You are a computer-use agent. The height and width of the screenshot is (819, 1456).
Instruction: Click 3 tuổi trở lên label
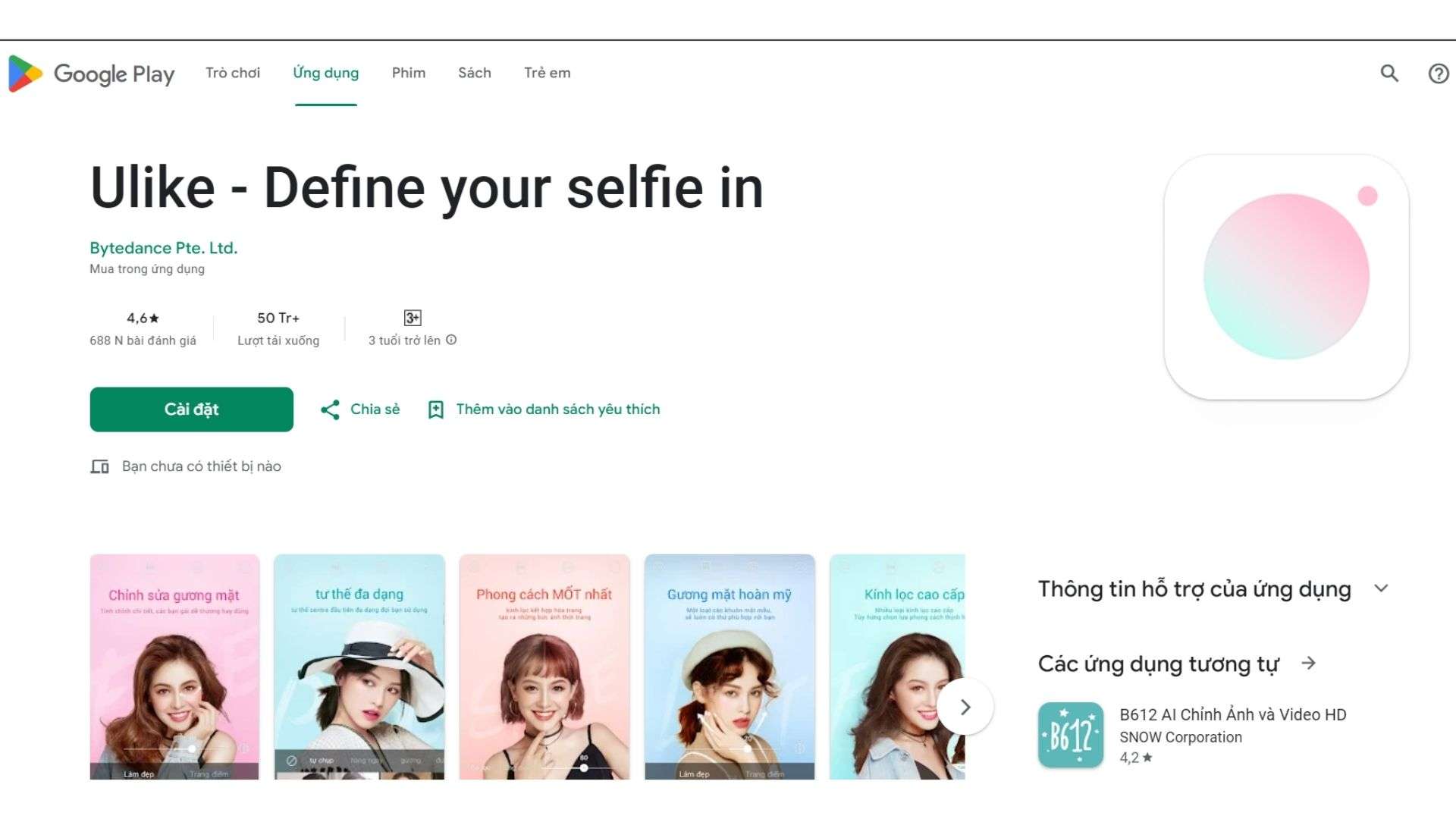pos(404,340)
